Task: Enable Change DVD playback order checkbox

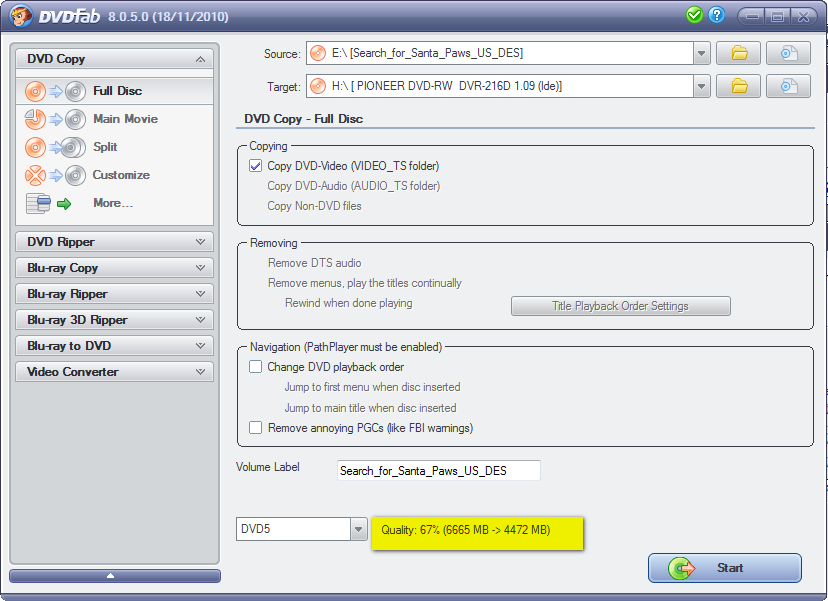Action: click(256, 367)
